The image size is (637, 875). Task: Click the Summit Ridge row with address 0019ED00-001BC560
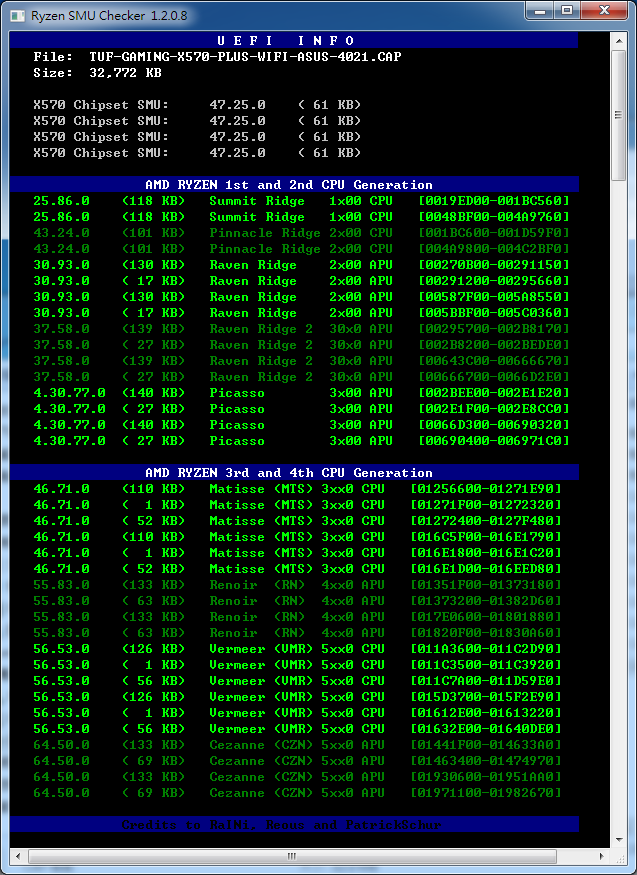click(301, 201)
